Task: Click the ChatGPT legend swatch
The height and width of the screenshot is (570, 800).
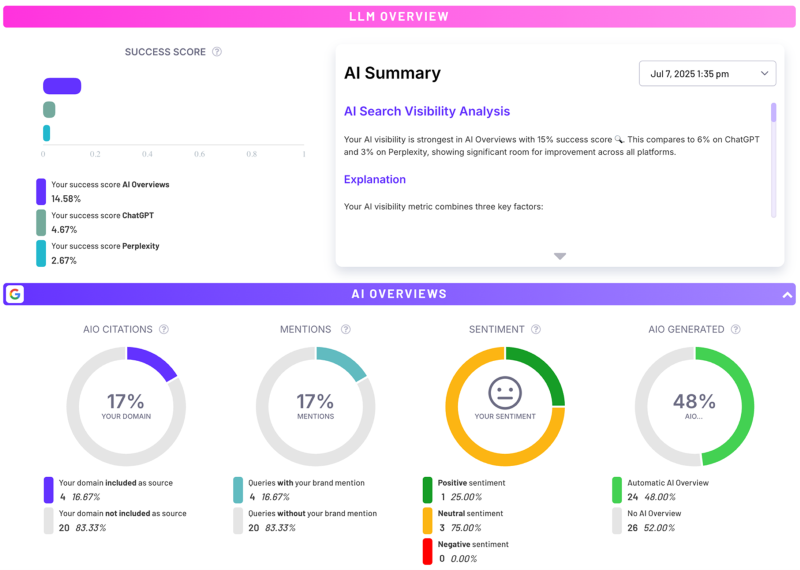Action: click(41, 222)
